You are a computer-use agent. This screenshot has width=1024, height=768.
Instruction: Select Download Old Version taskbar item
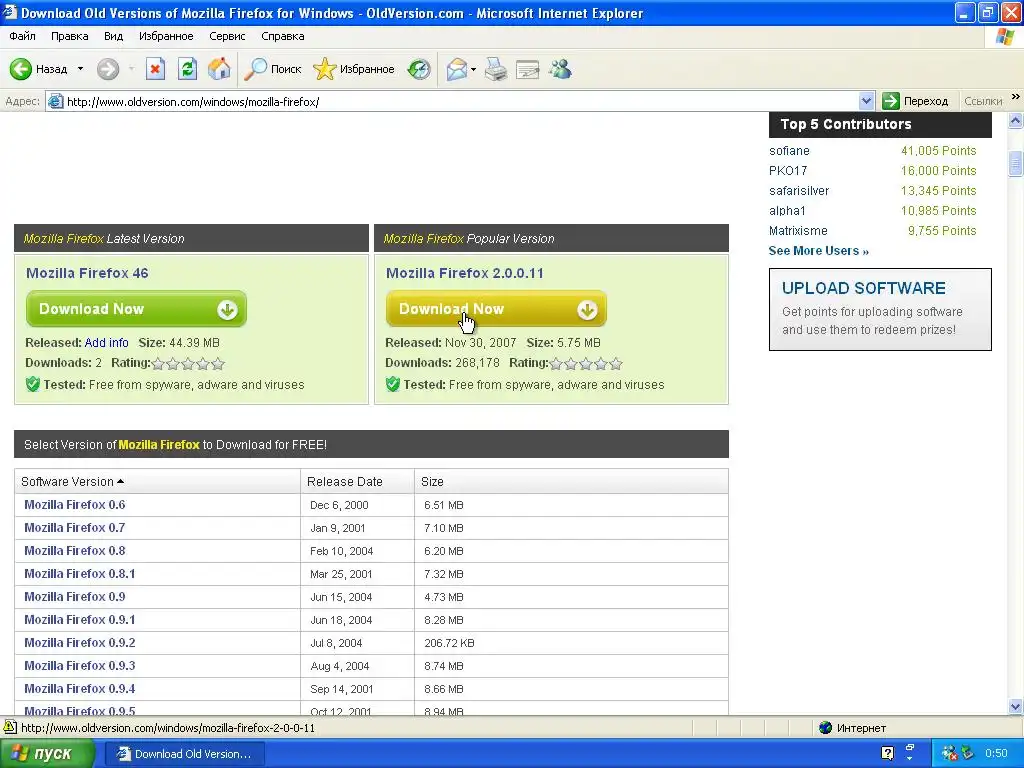coord(185,754)
